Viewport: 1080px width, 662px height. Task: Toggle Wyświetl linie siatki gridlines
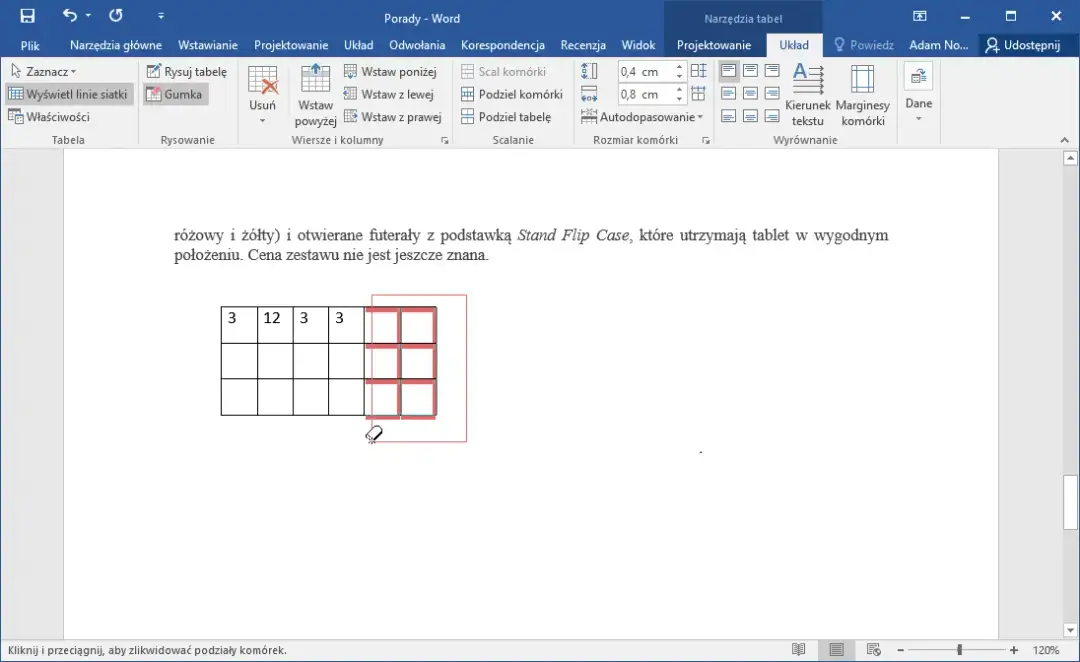click(69, 93)
